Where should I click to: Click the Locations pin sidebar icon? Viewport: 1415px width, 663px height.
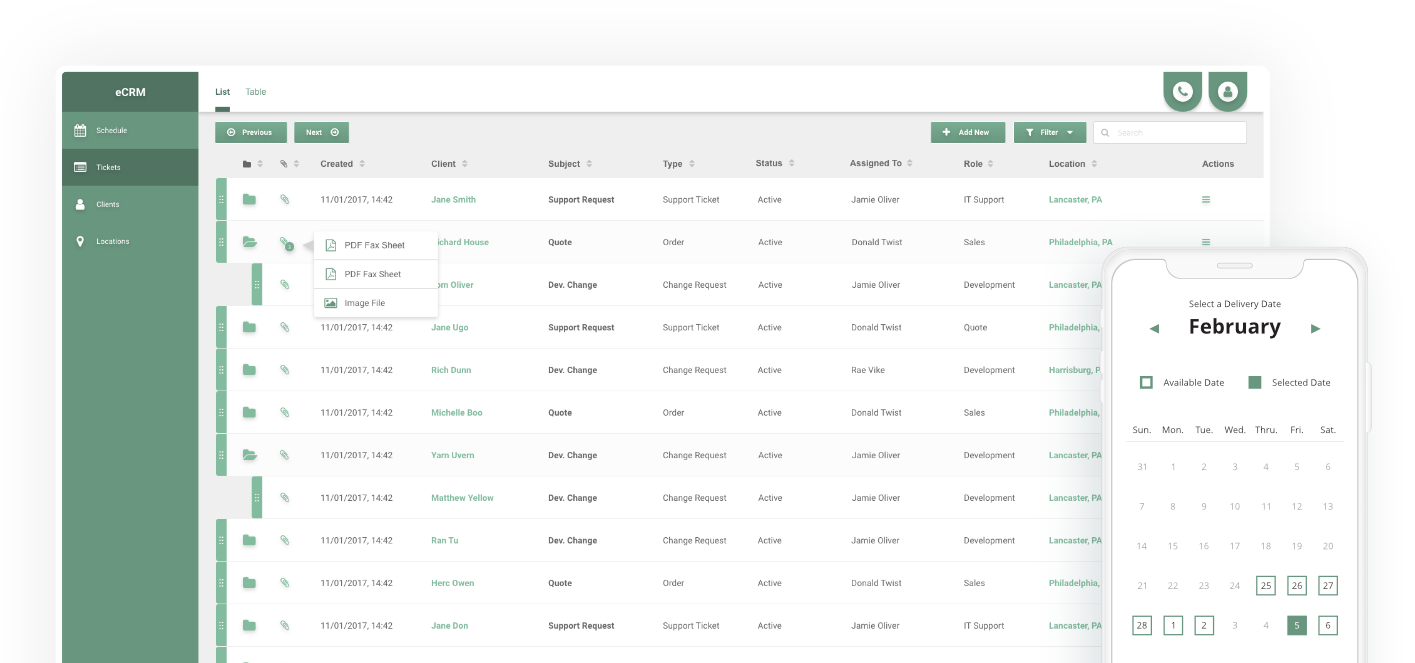[x=80, y=241]
